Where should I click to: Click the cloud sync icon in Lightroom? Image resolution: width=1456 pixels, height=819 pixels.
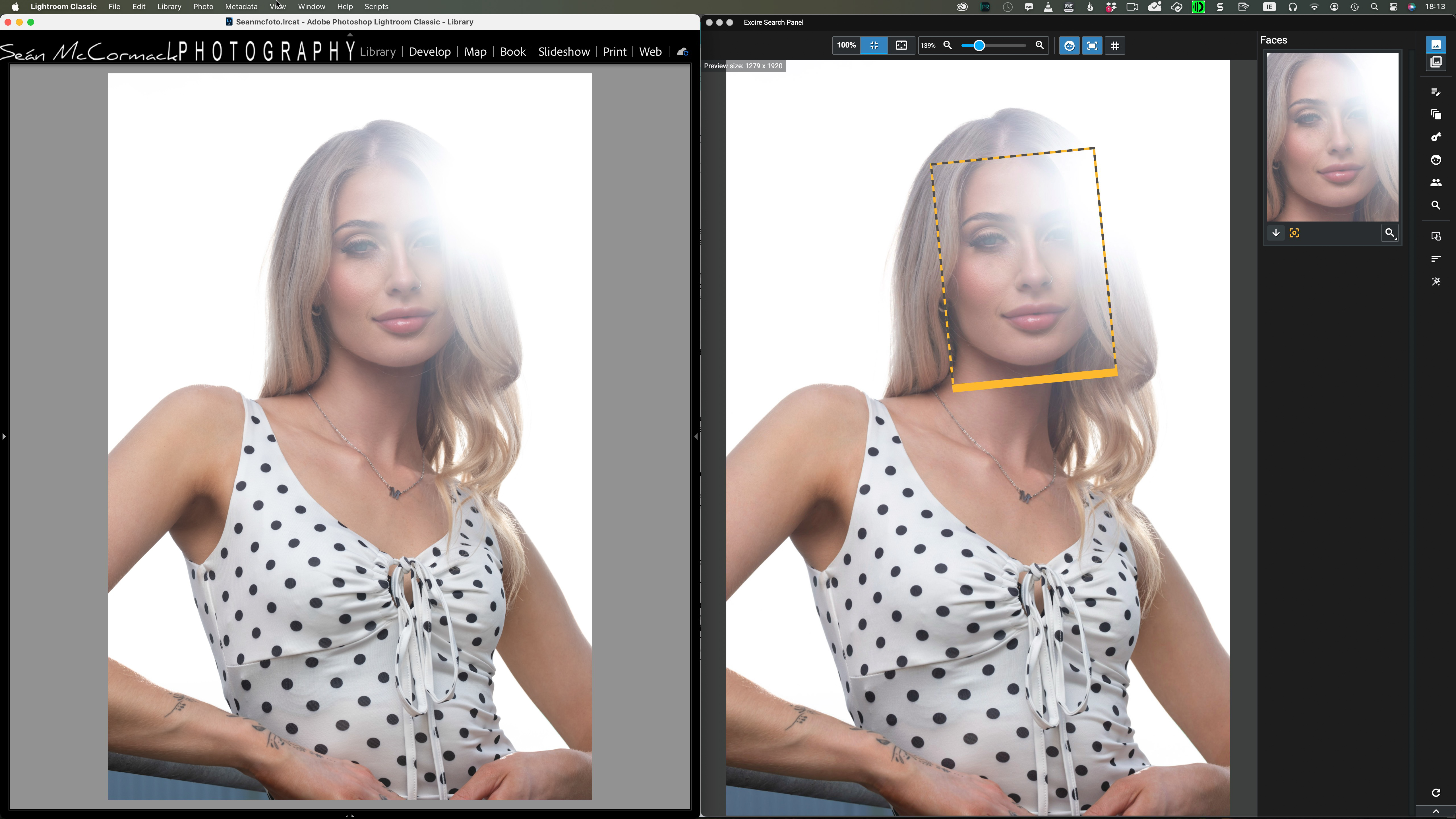[683, 52]
